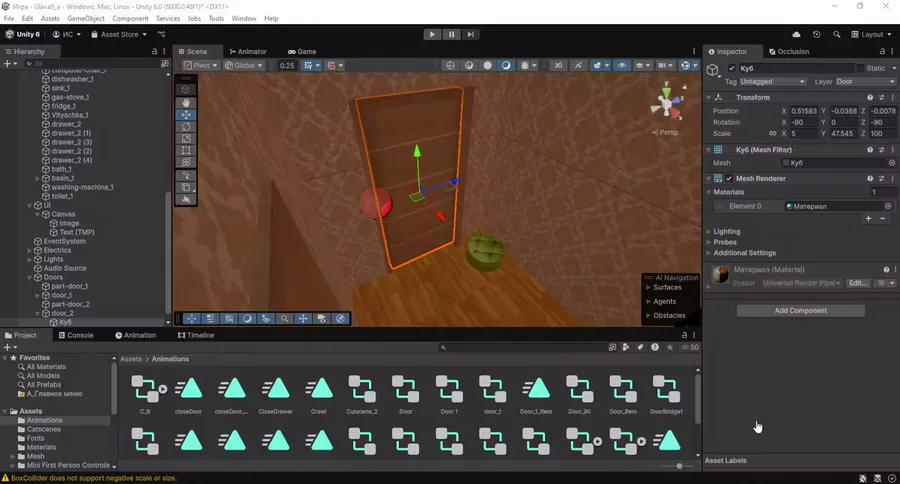The image size is (900, 484).
Task: Click the Pause button
Action: (x=451, y=34)
